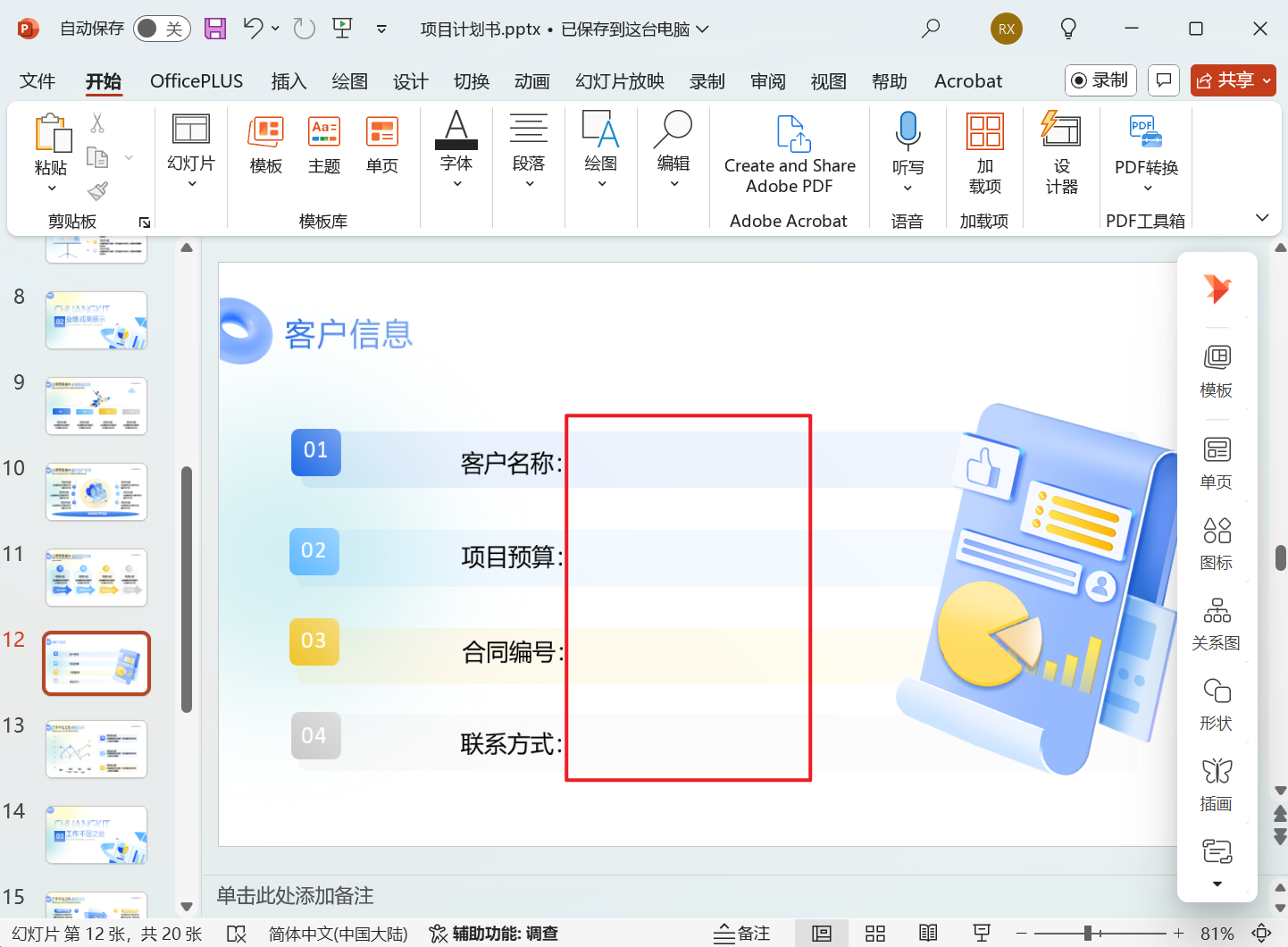1288x947 pixels.
Task: Open the Acrobat ribbon tab
Action: coord(967,80)
